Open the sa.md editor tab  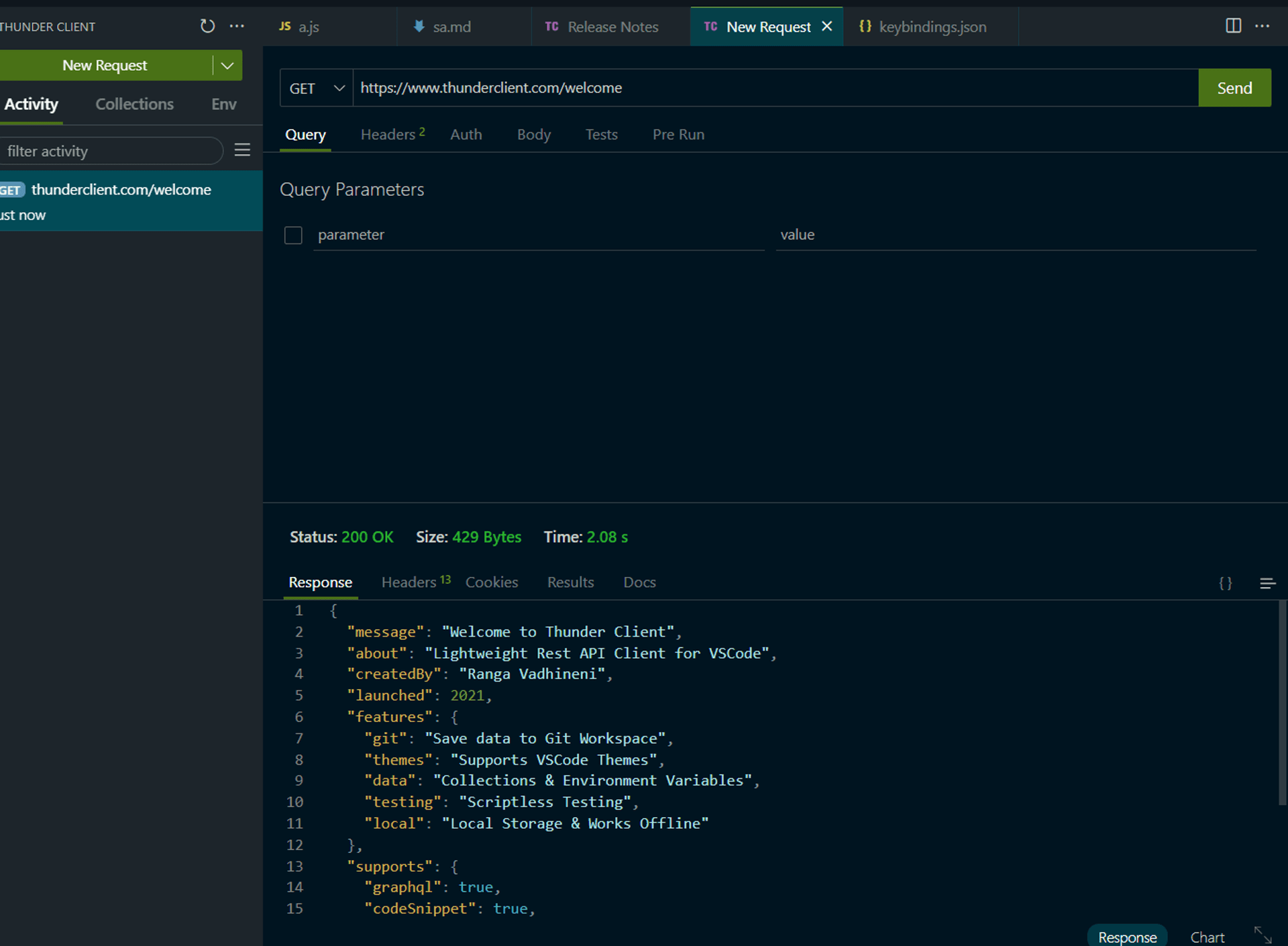click(464, 27)
